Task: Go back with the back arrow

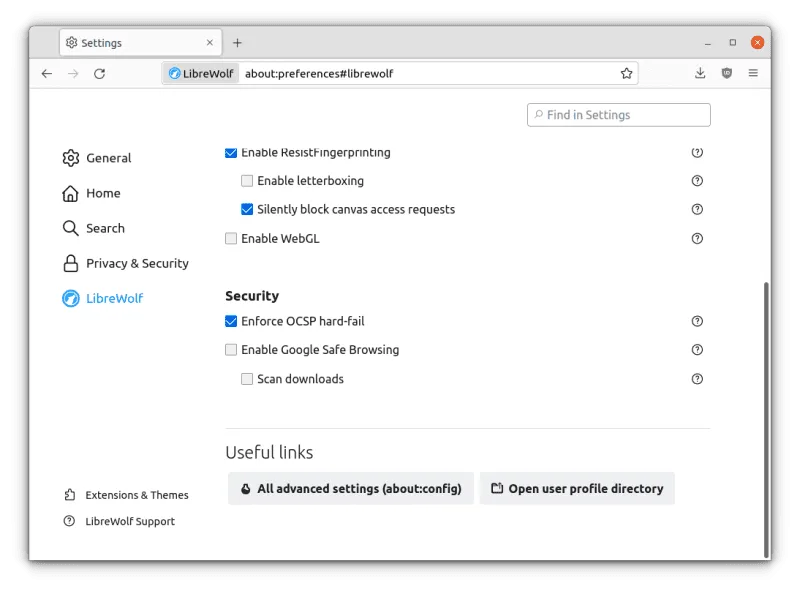Action: tap(47, 73)
